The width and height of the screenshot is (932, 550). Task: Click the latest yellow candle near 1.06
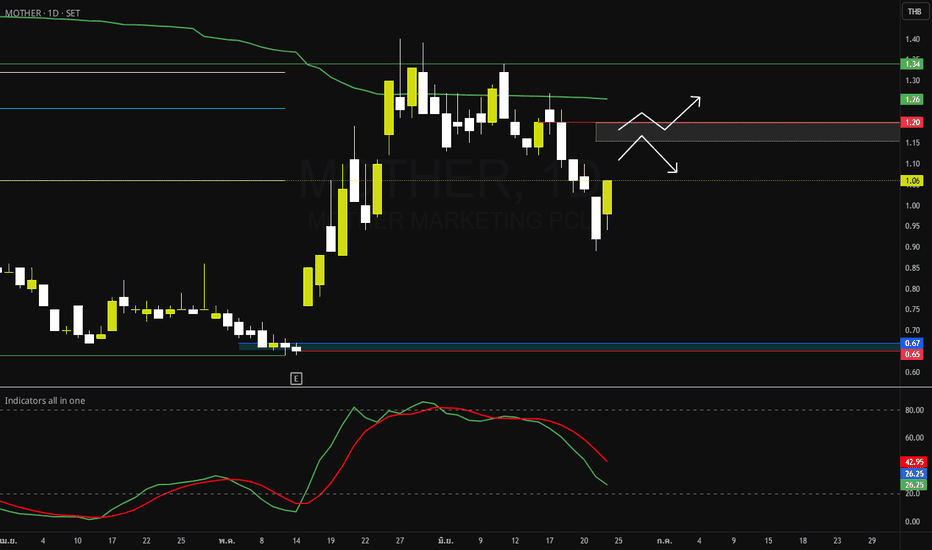607,197
